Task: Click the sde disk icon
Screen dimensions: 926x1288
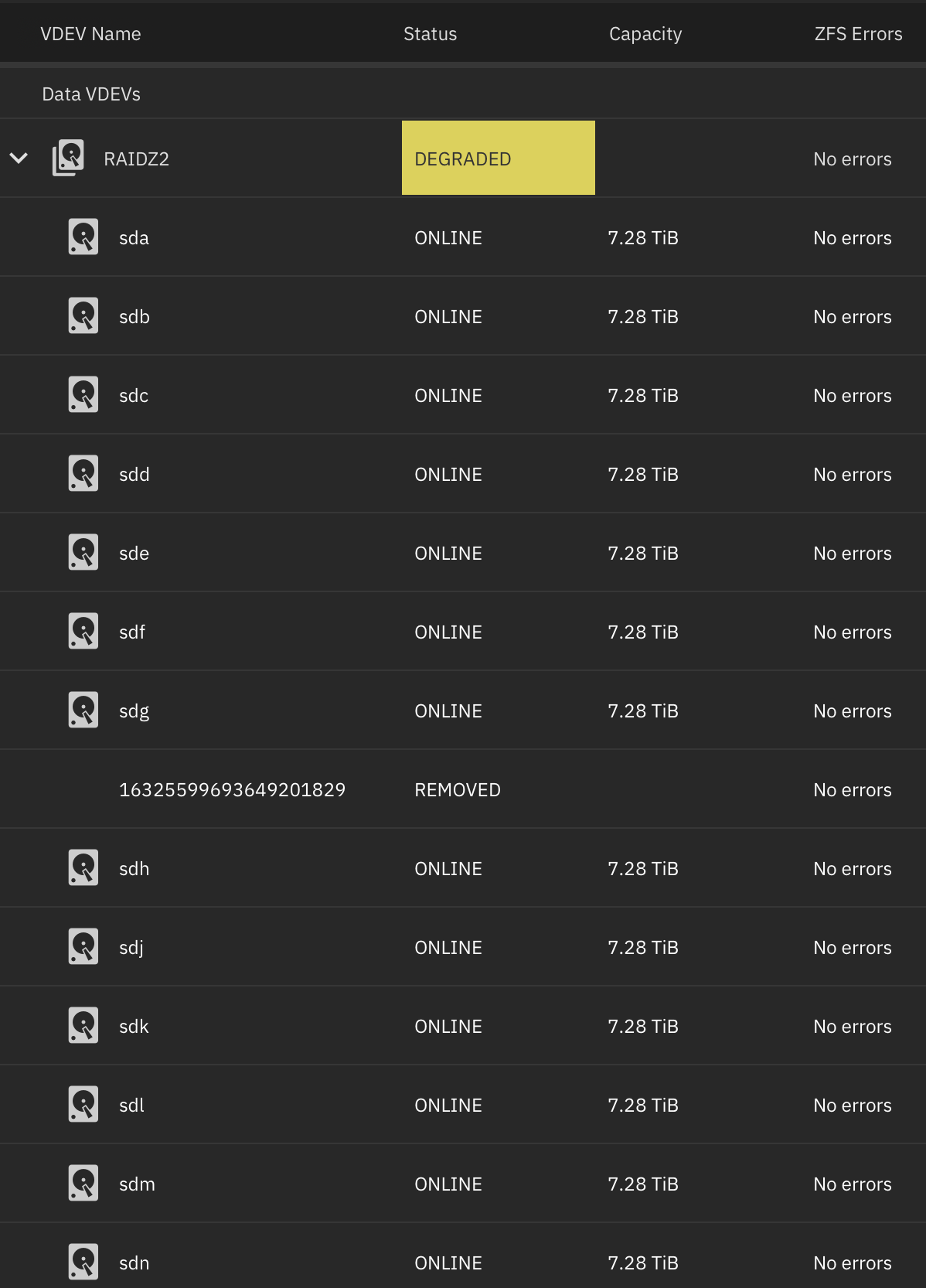Action: (83, 553)
